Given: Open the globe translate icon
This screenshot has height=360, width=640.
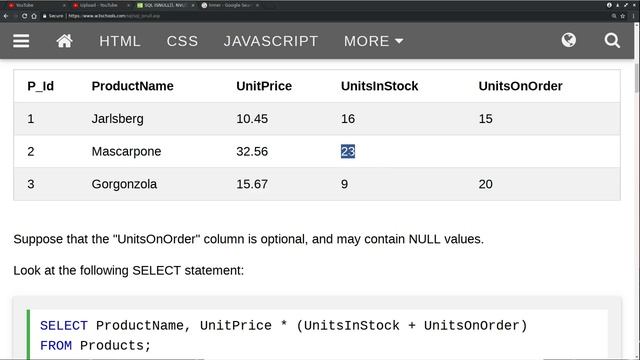Looking at the screenshot, I should [x=569, y=40].
